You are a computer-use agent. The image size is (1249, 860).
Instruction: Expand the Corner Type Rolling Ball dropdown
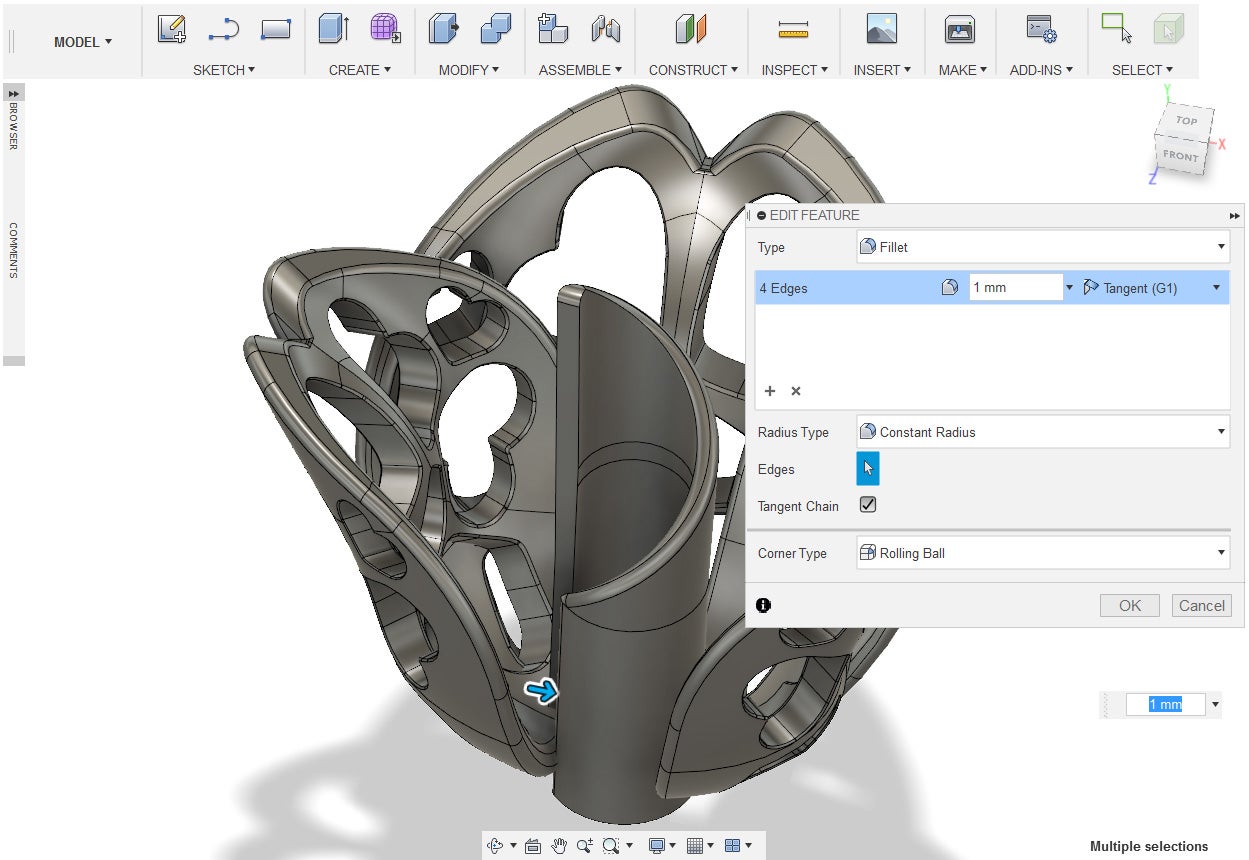point(1043,553)
